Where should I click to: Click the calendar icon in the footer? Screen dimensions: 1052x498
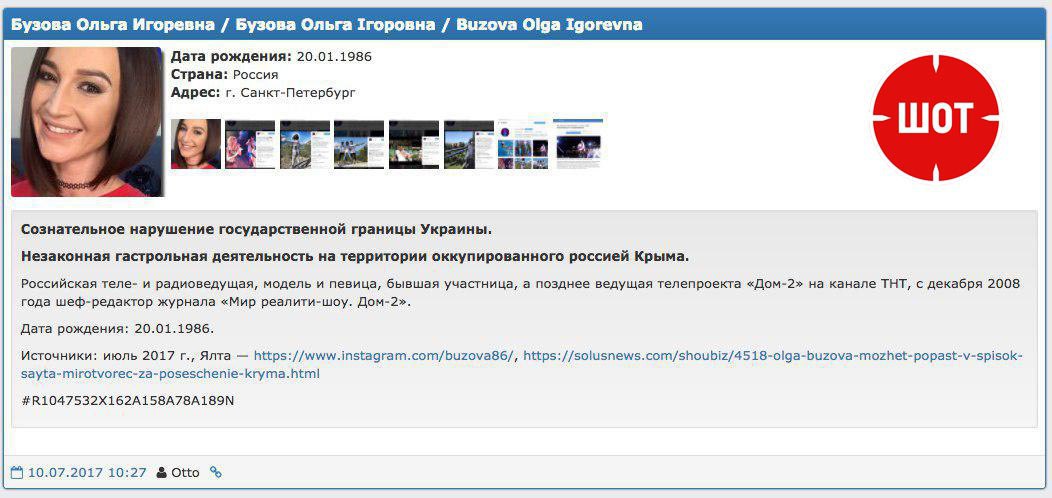click(17, 472)
